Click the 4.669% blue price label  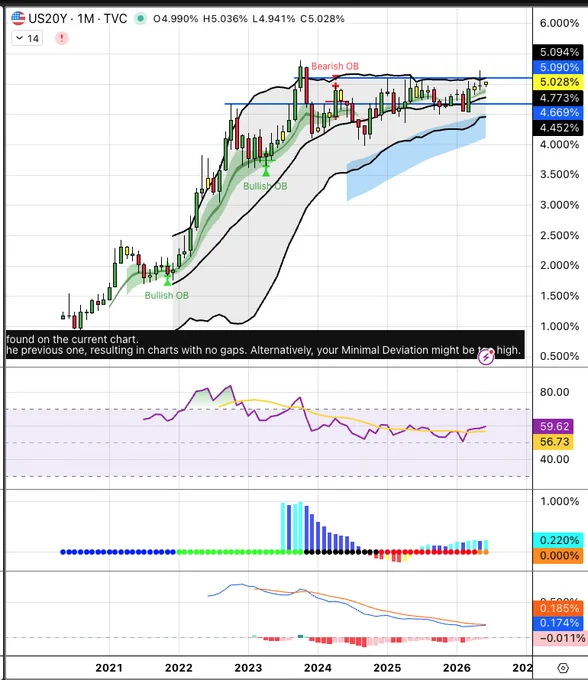(x=558, y=113)
